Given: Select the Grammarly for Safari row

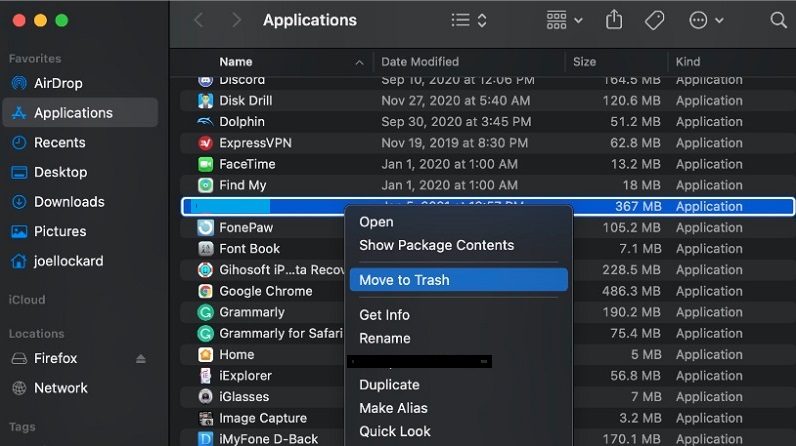Looking at the screenshot, I should click(x=487, y=333).
